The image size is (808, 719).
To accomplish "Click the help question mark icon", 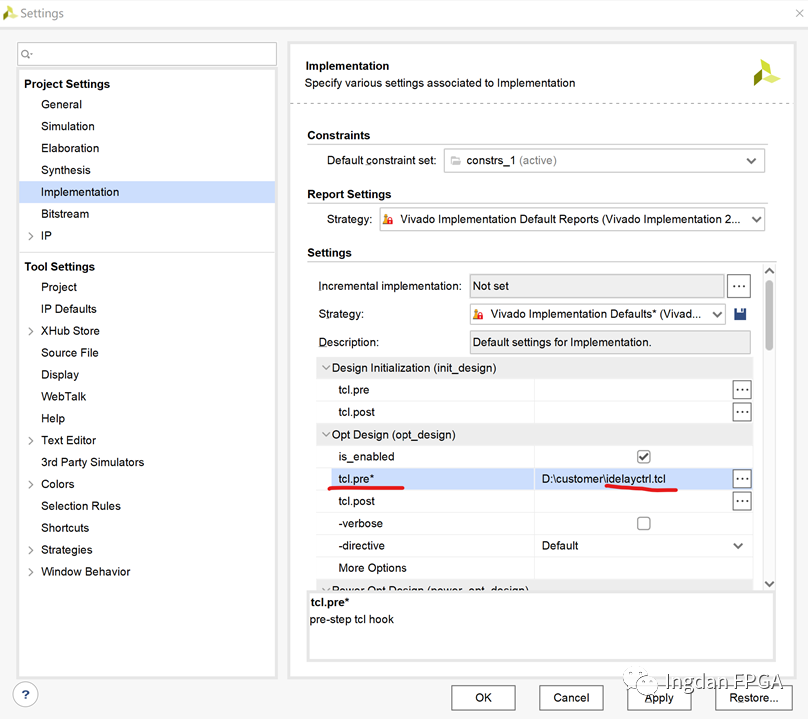I will point(27,695).
